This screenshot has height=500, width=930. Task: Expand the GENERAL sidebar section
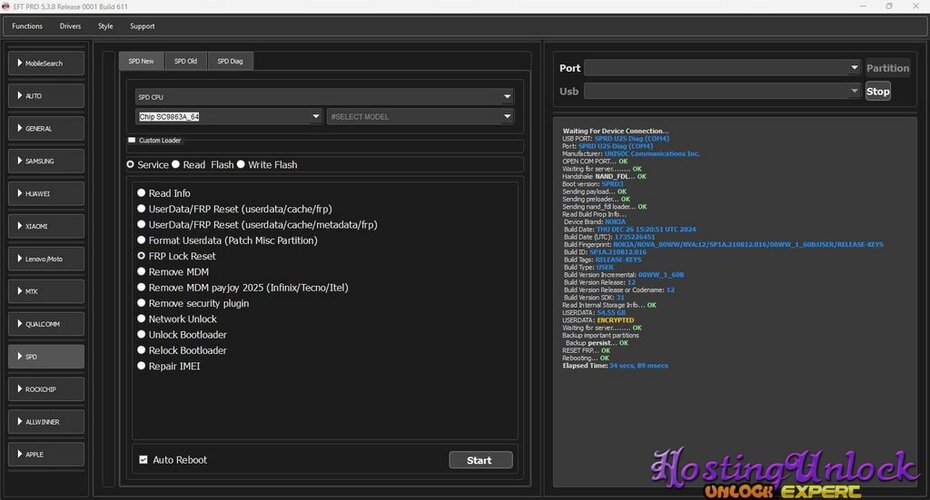[x=46, y=129]
